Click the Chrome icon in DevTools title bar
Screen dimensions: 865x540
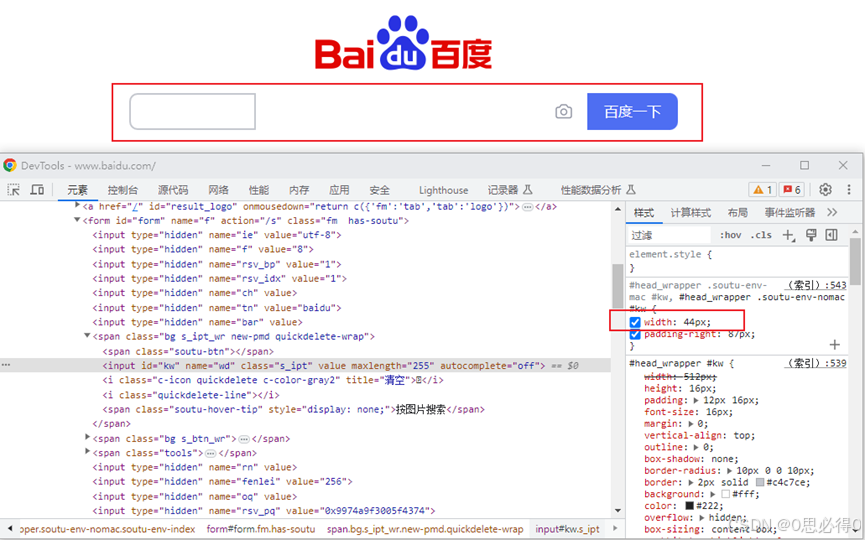point(10,165)
